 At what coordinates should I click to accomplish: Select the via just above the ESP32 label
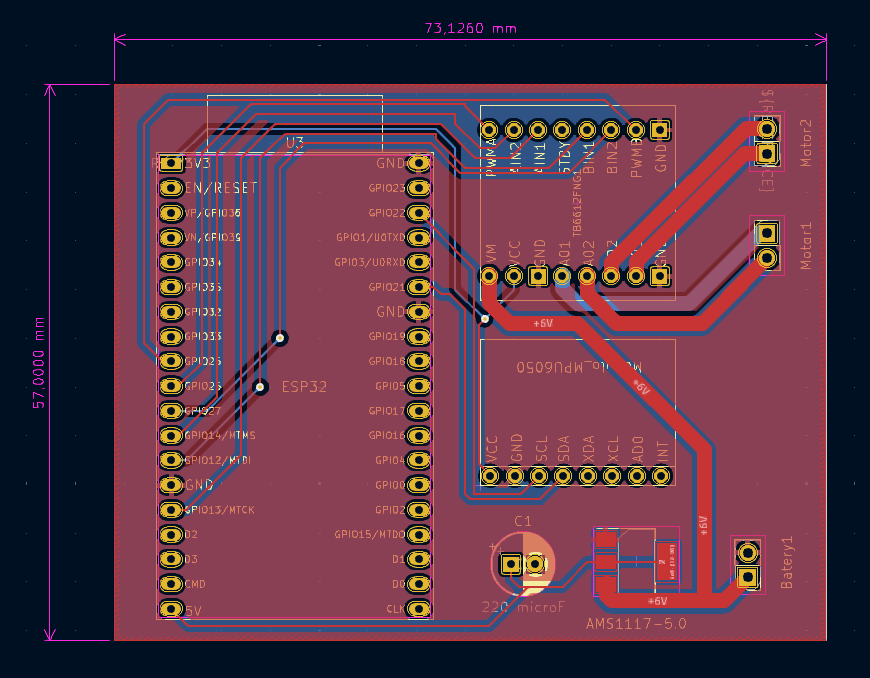(280, 337)
